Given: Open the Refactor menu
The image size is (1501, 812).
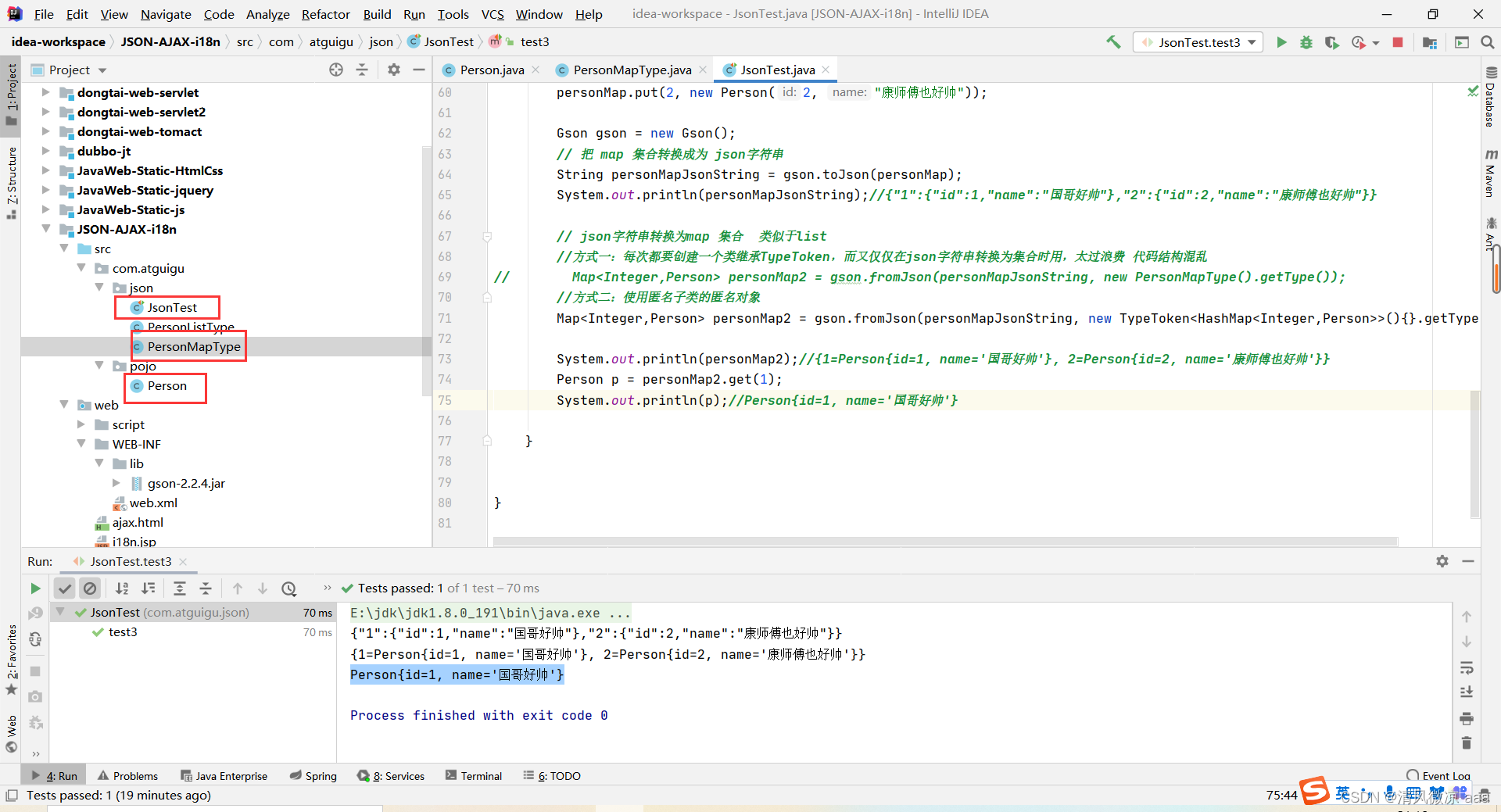Looking at the screenshot, I should coord(325,14).
